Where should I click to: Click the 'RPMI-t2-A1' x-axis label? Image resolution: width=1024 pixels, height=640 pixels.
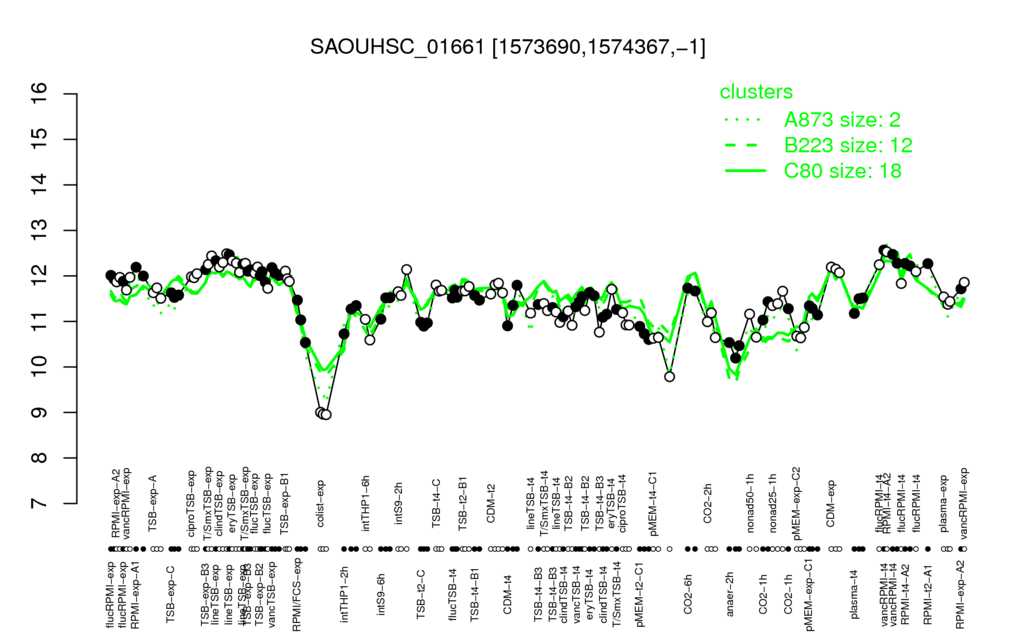coord(928,593)
